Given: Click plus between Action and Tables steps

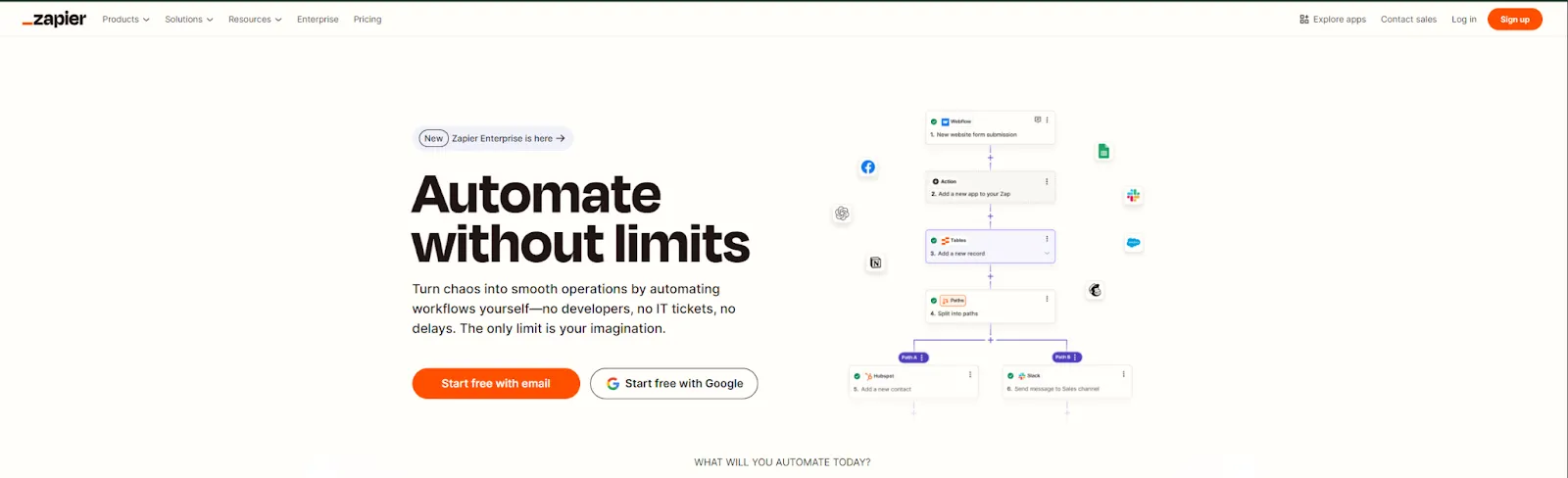Looking at the screenshot, I should coord(990,216).
